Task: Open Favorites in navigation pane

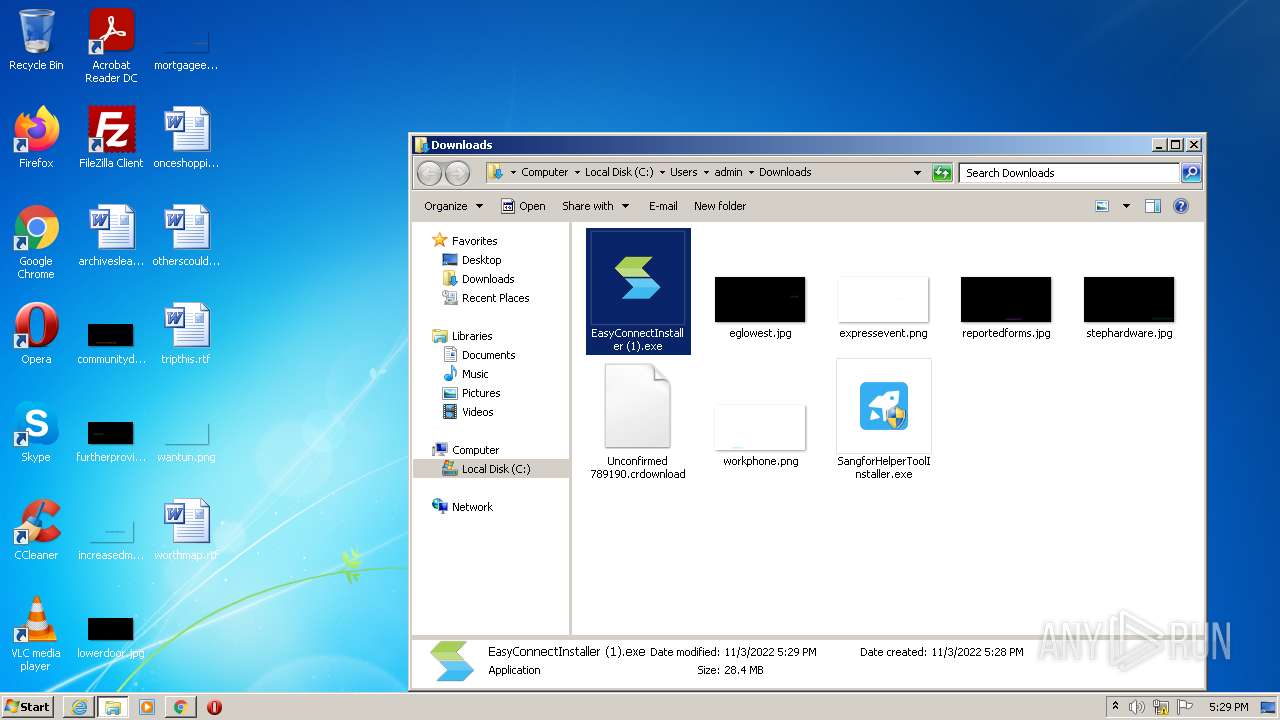Action: (474, 241)
